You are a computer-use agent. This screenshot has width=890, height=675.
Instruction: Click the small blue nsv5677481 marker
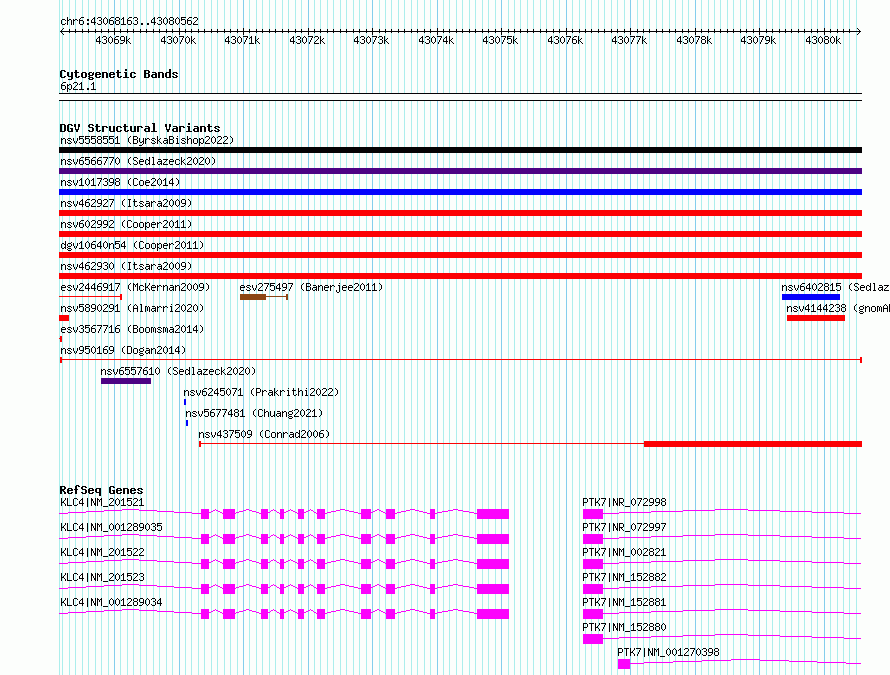(187, 423)
